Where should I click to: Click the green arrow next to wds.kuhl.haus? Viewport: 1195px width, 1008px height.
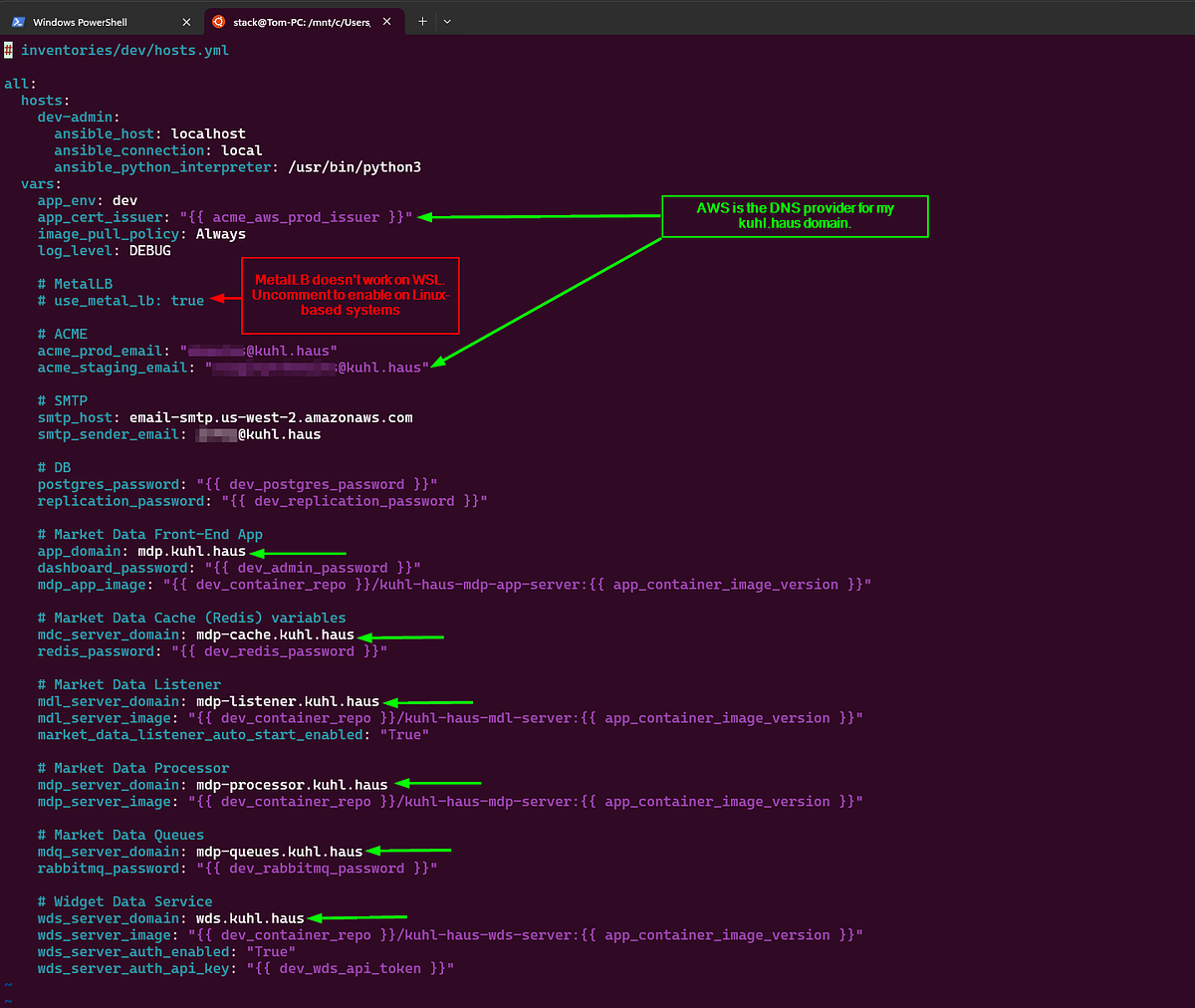pos(357,917)
